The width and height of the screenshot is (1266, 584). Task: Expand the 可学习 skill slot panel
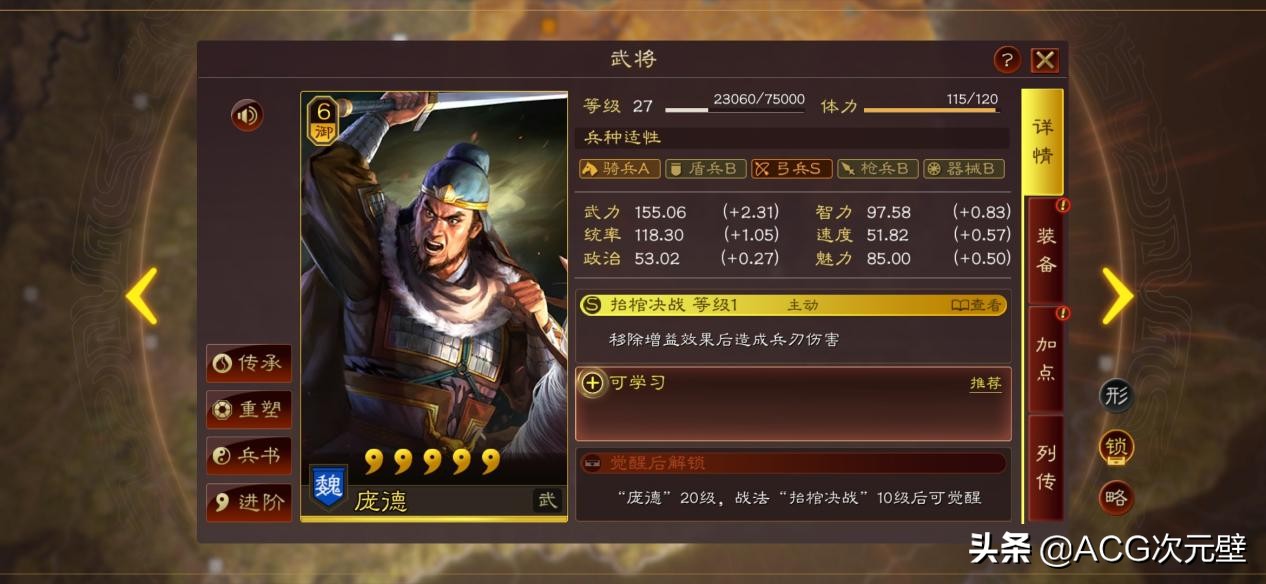tap(793, 404)
